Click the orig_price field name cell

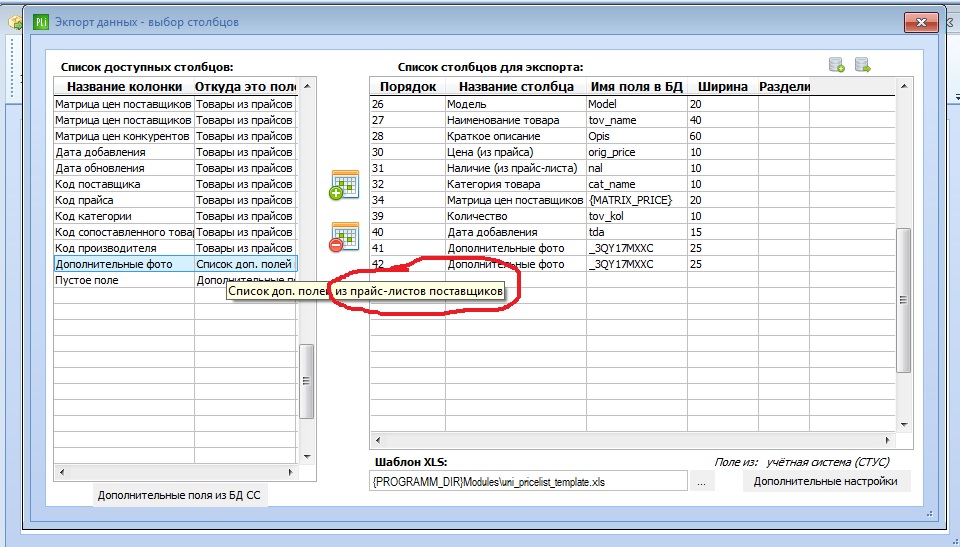point(637,152)
